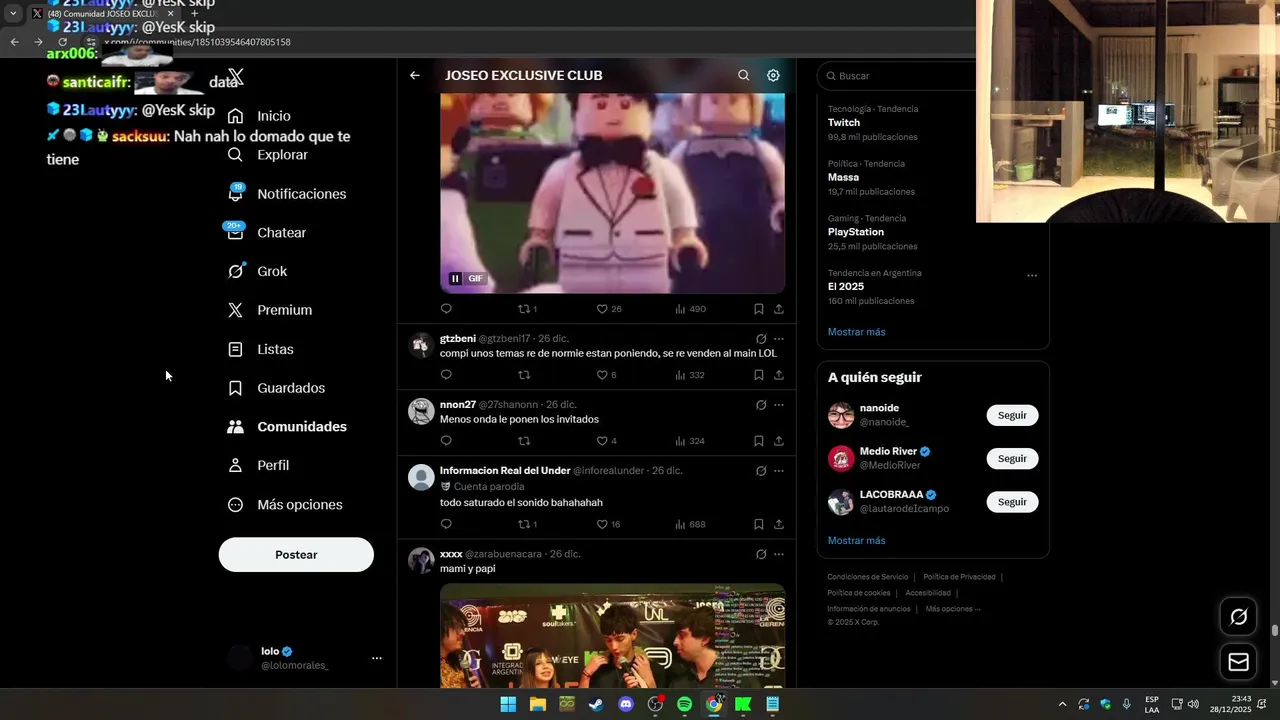Screen dimensions: 1280x720
Task: Show more follow suggestions via Mostrar más
Action: [x=856, y=541]
